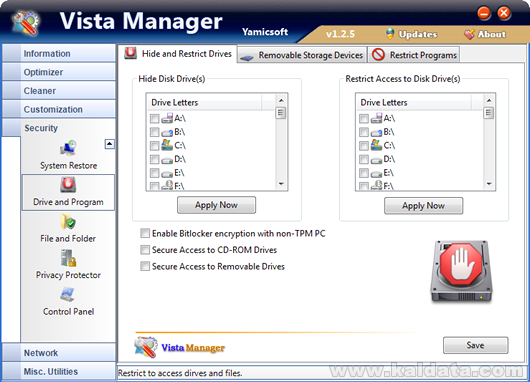Click Drive Letters header in Restrict list
The height and width of the screenshot is (382, 530).
pos(414,102)
